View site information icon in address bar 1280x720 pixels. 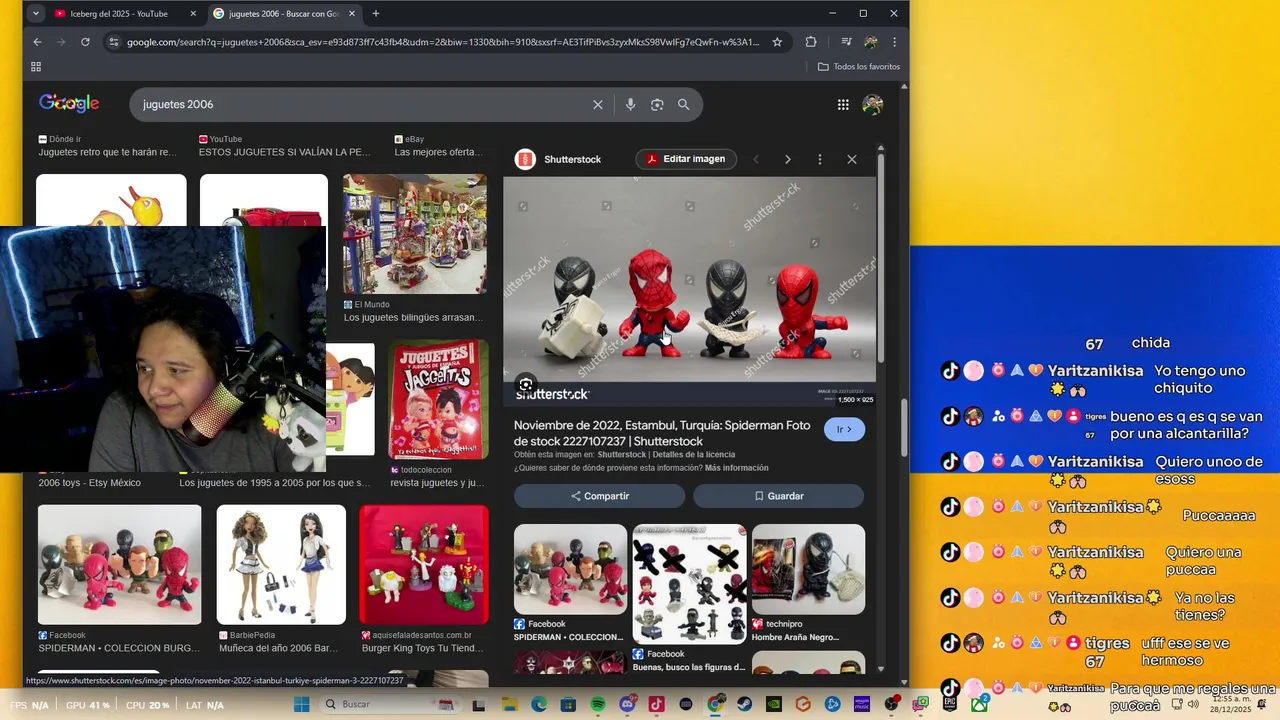[x=113, y=42]
